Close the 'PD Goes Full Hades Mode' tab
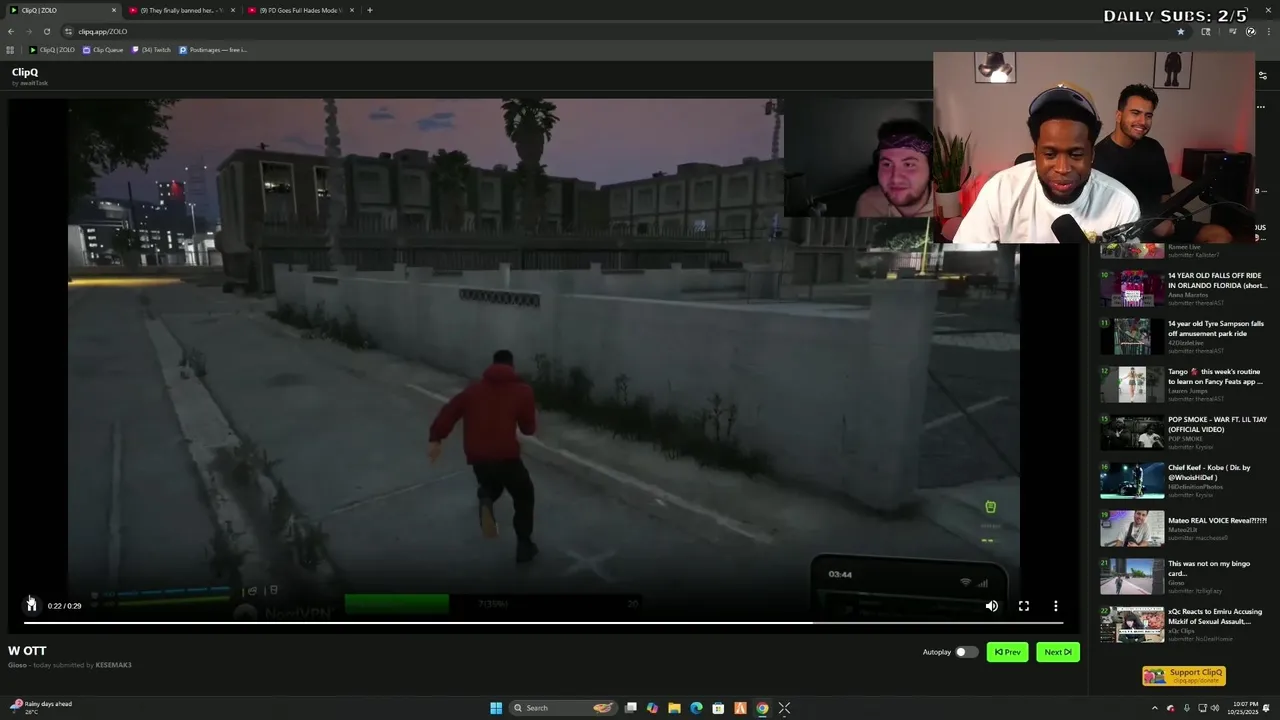The image size is (1280, 720). coord(352,10)
